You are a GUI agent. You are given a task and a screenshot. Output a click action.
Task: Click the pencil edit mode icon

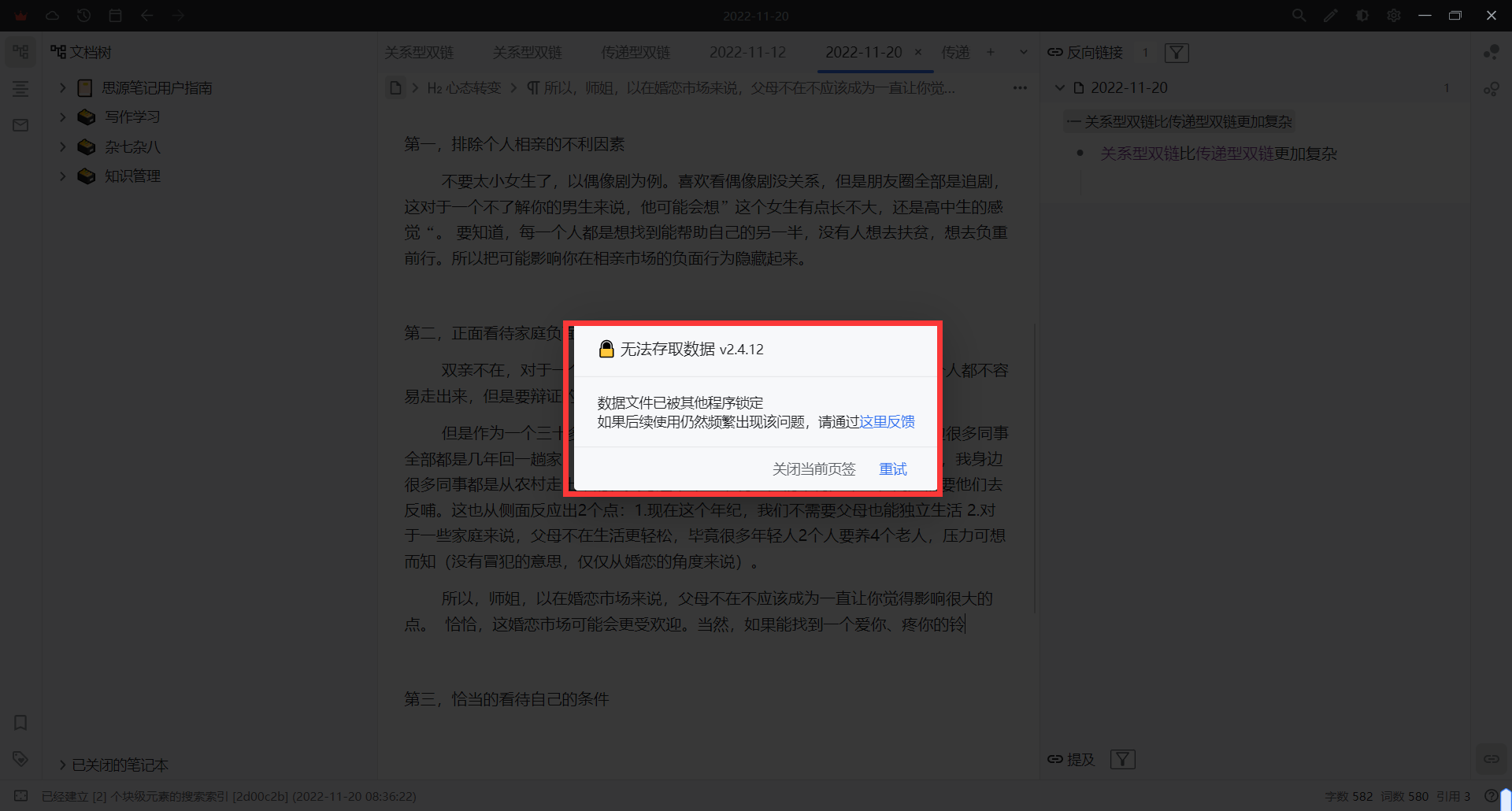tap(1331, 16)
